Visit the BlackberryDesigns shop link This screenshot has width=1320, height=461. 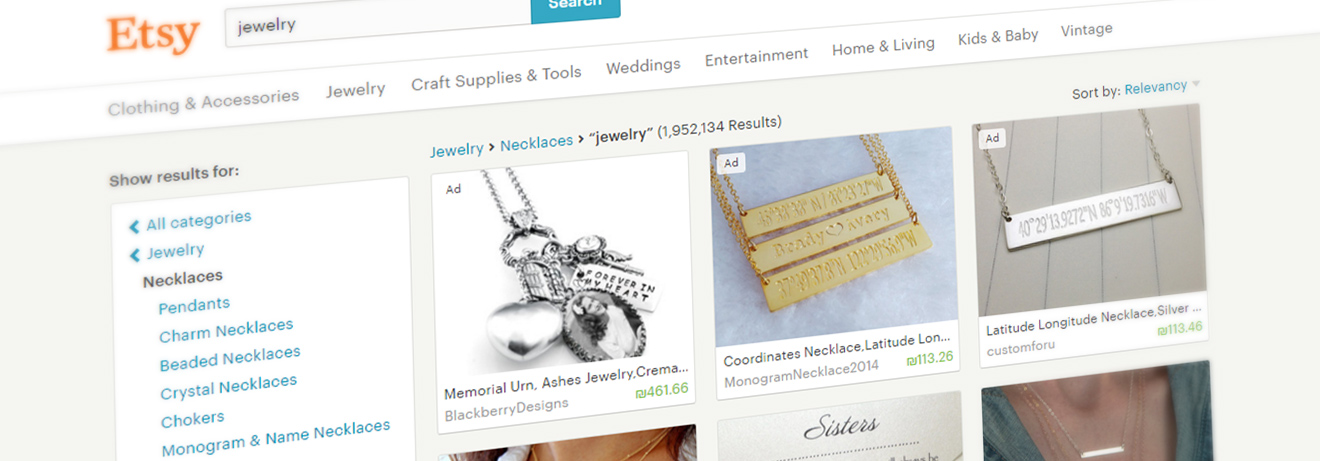(506, 406)
